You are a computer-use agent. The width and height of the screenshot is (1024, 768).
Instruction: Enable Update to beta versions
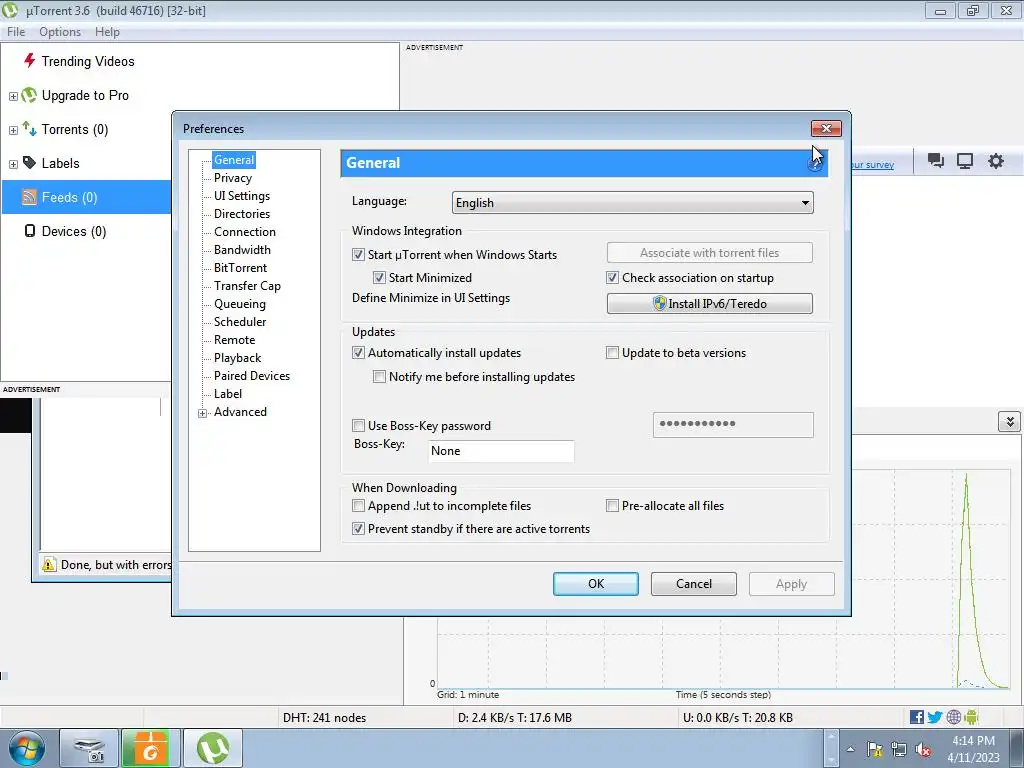(x=612, y=353)
